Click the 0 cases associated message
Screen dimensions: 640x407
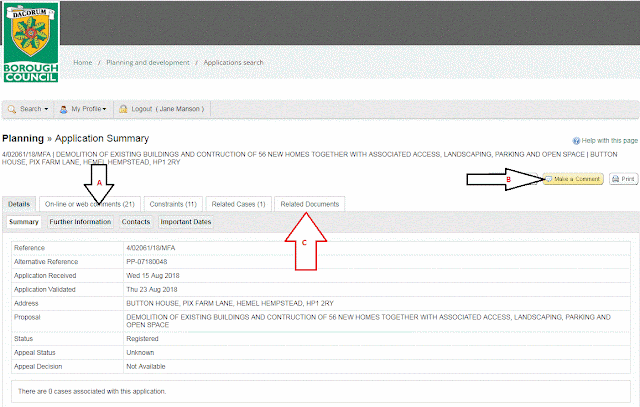tap(92, 391)
